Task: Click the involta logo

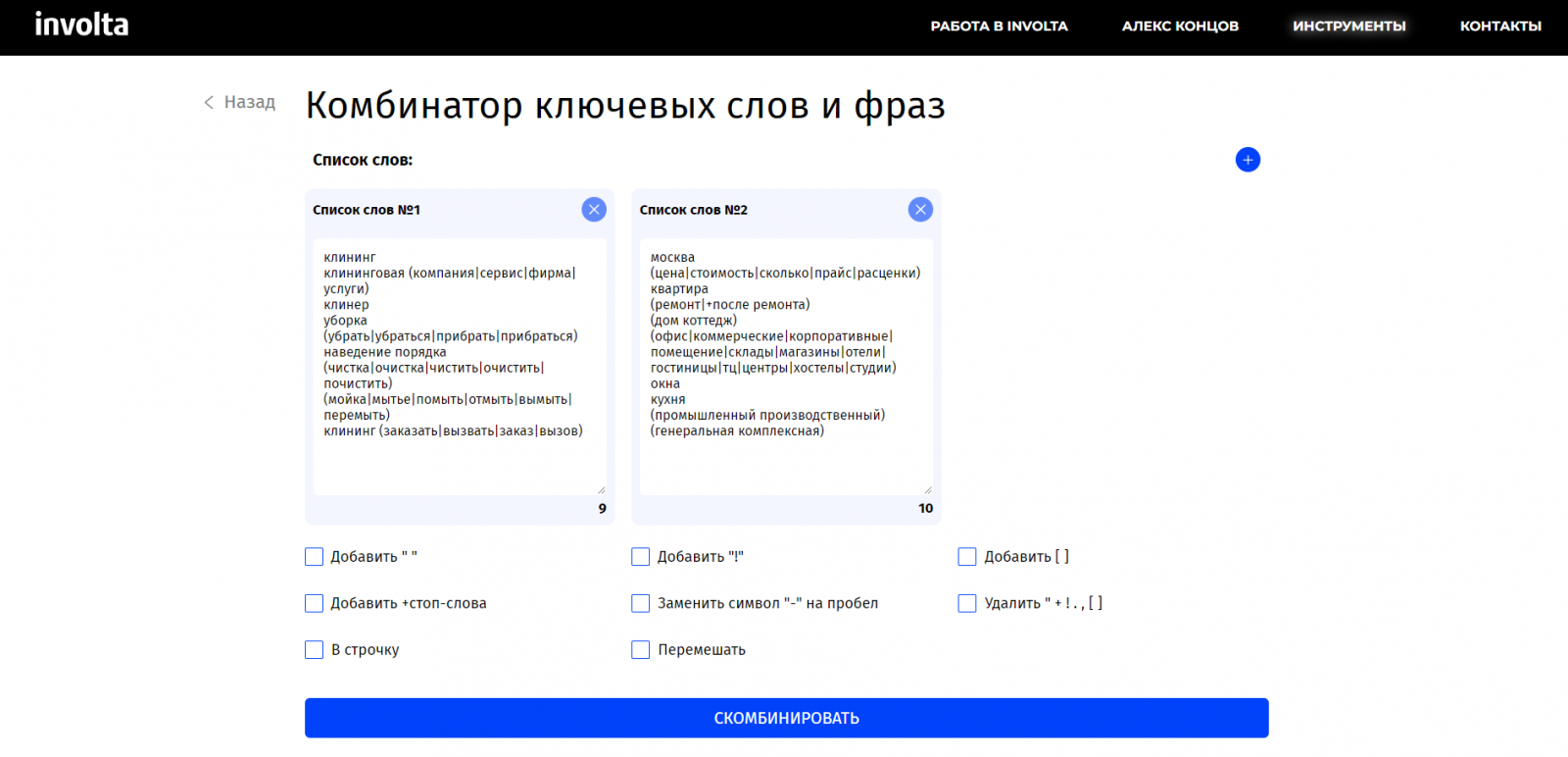Action: click(81, 25)
